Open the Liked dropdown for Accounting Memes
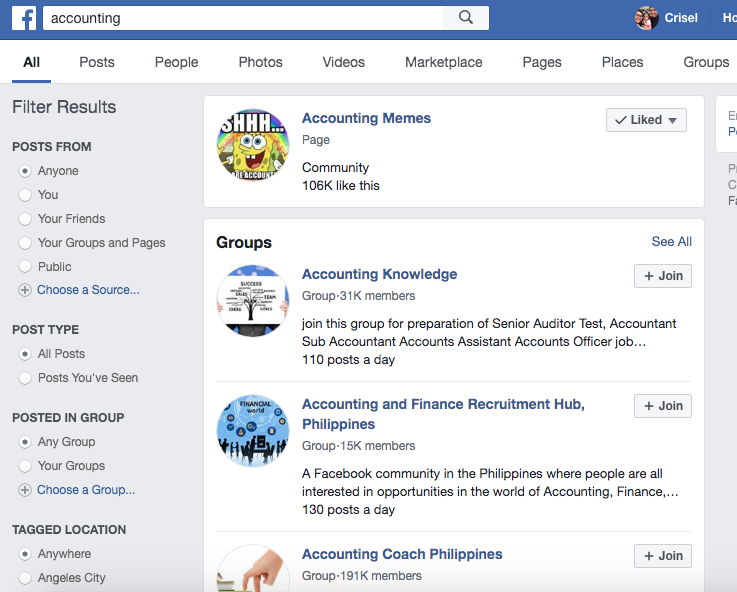 click(x=646, y=120)
